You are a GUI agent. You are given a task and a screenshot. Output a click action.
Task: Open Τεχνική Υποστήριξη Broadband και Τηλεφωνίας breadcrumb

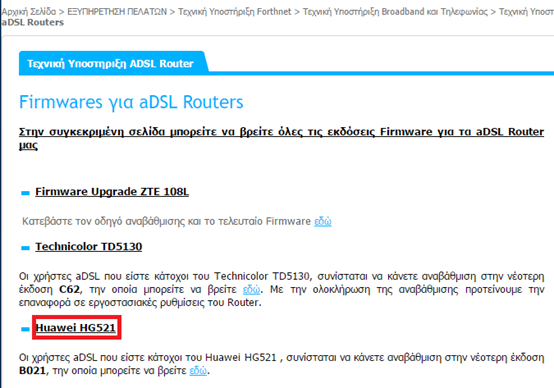[395, 12]
